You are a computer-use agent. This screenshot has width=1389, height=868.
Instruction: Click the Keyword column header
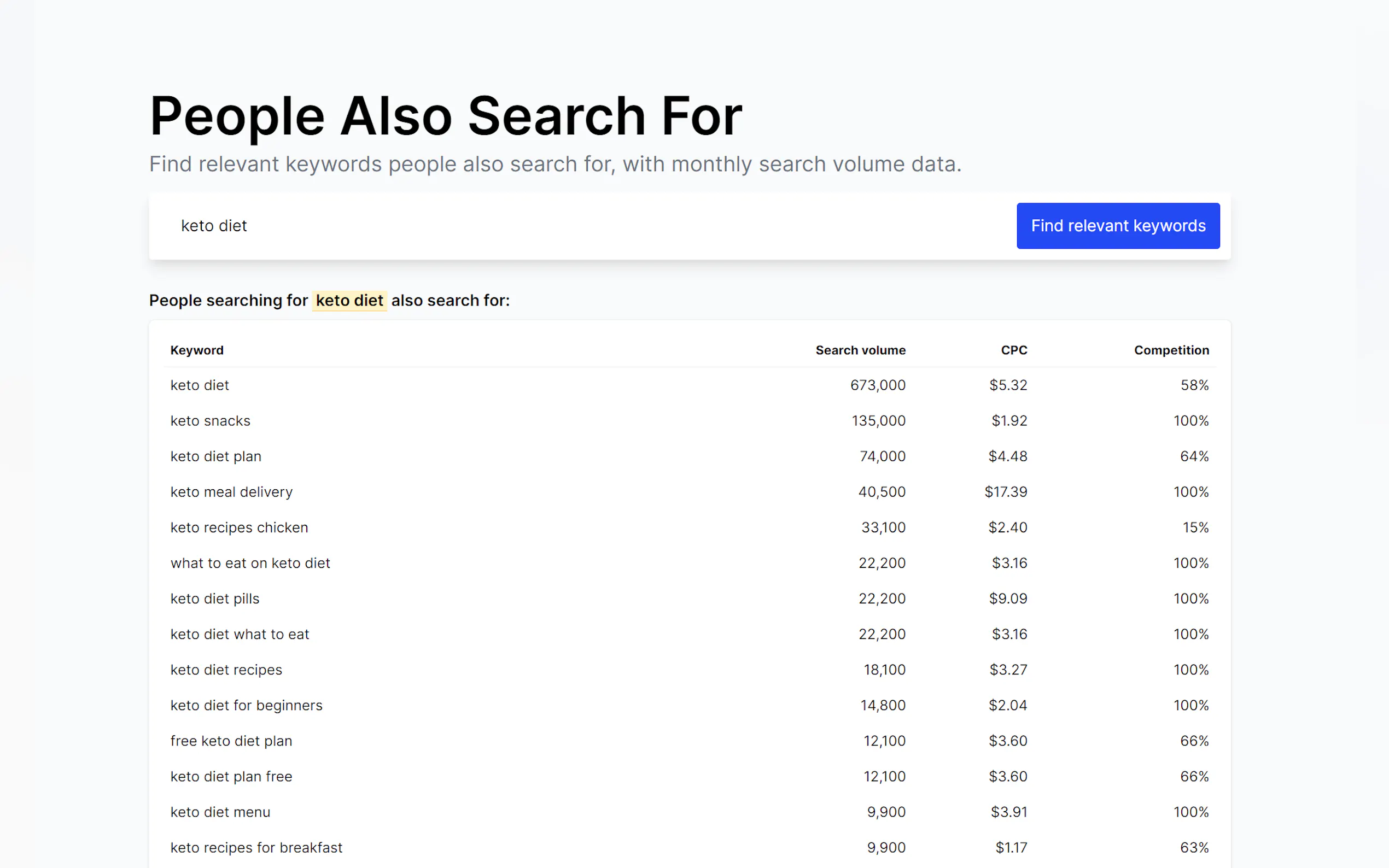(197, 350)
